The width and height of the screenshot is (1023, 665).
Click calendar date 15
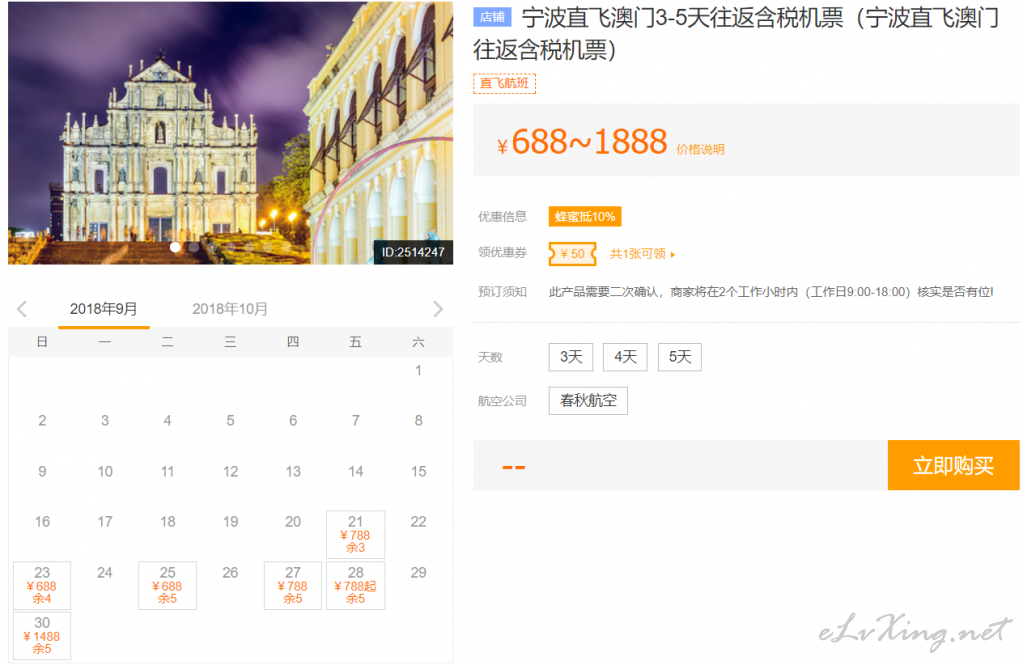(x=418, y=471)
